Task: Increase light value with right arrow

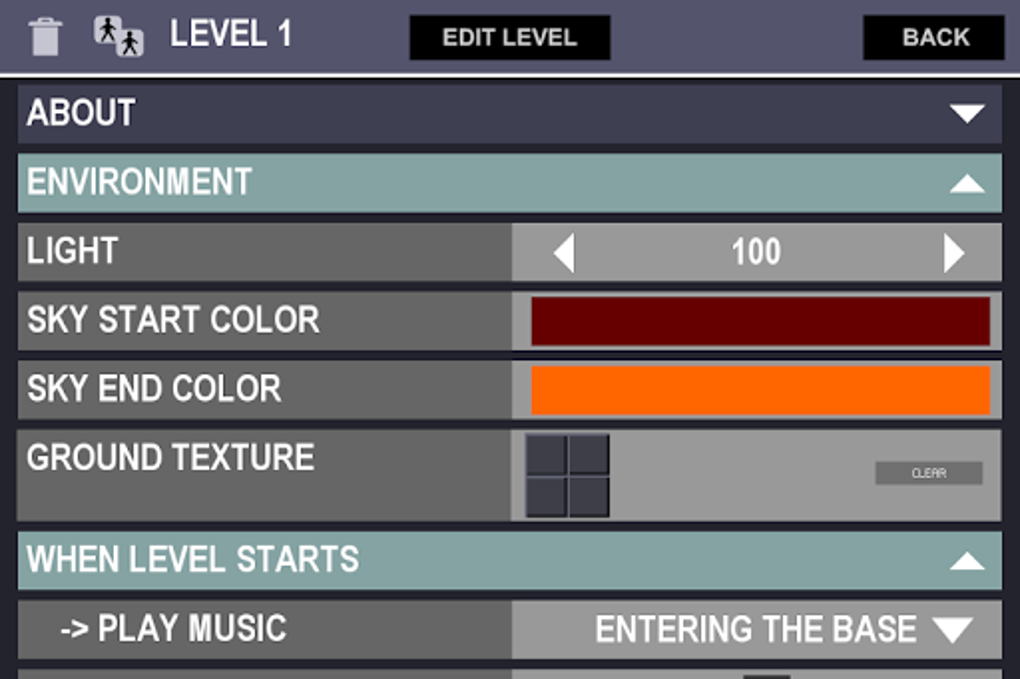Action: click(953, 252)
